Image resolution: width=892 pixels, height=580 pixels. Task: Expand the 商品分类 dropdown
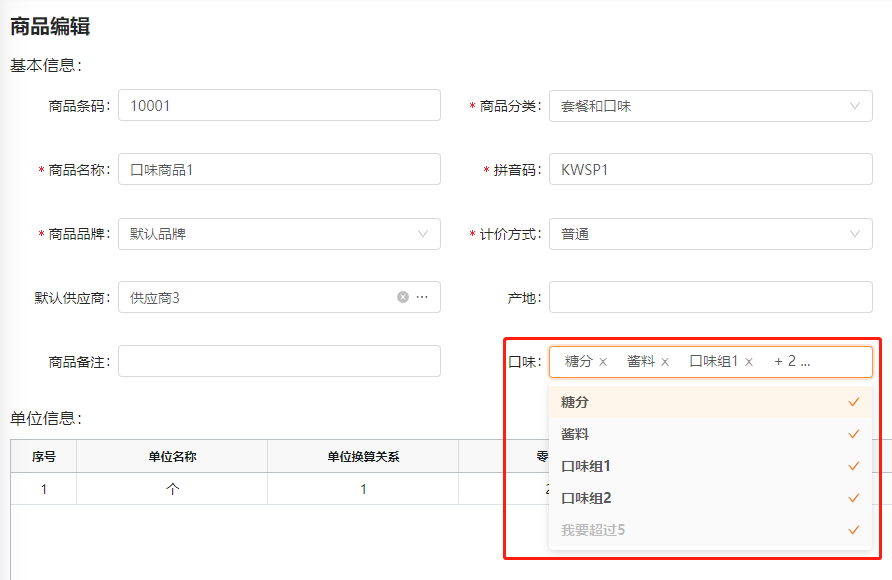pyautogui.click(x=711, y=106)
